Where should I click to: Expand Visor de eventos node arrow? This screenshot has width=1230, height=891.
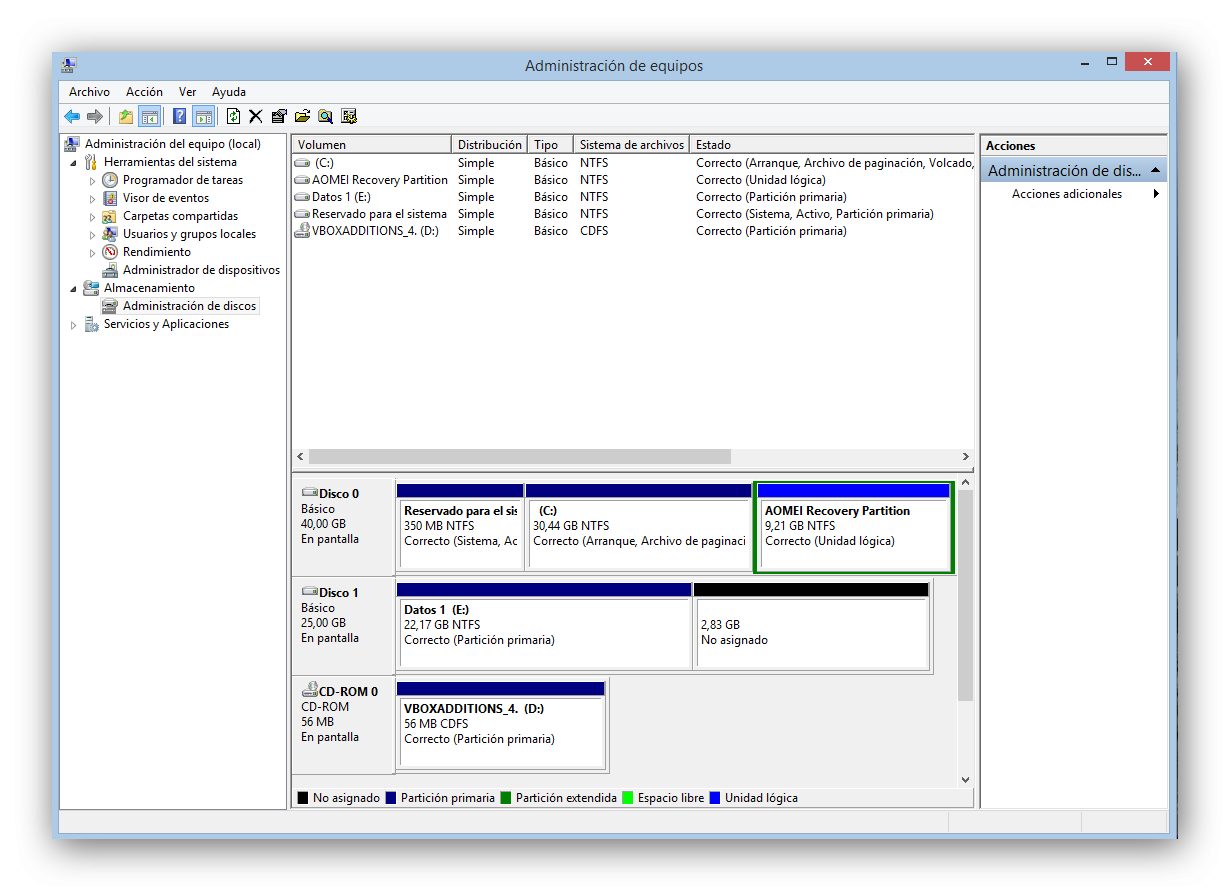tap(92, 199)
